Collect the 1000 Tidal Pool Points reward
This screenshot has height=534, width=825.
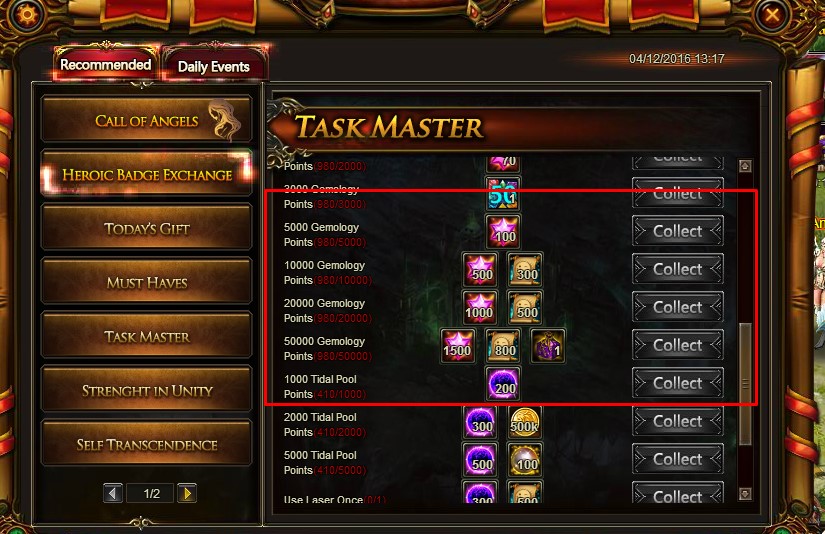pos(678,384)
